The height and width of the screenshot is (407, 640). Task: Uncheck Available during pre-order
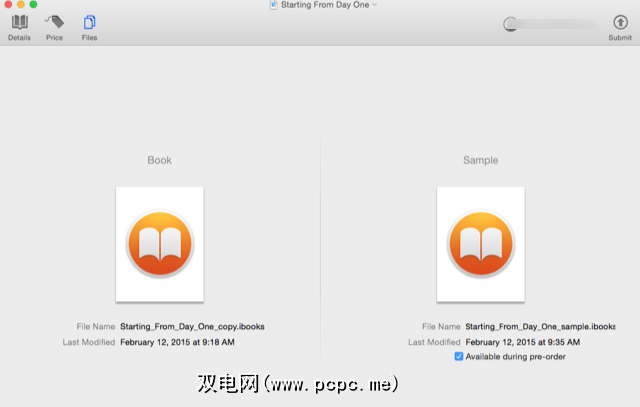coord(459,356)
